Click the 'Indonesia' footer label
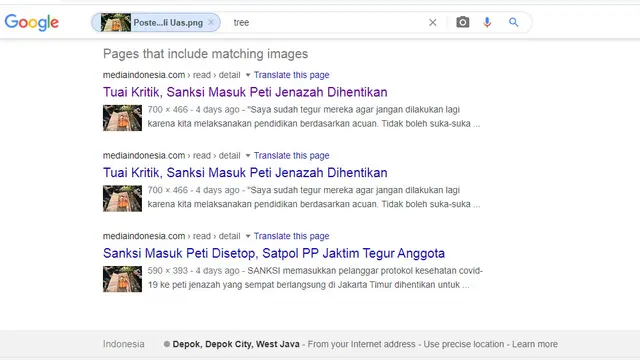Image resolution: width=640 pixels, height=360 pixels. click(124, 344)
